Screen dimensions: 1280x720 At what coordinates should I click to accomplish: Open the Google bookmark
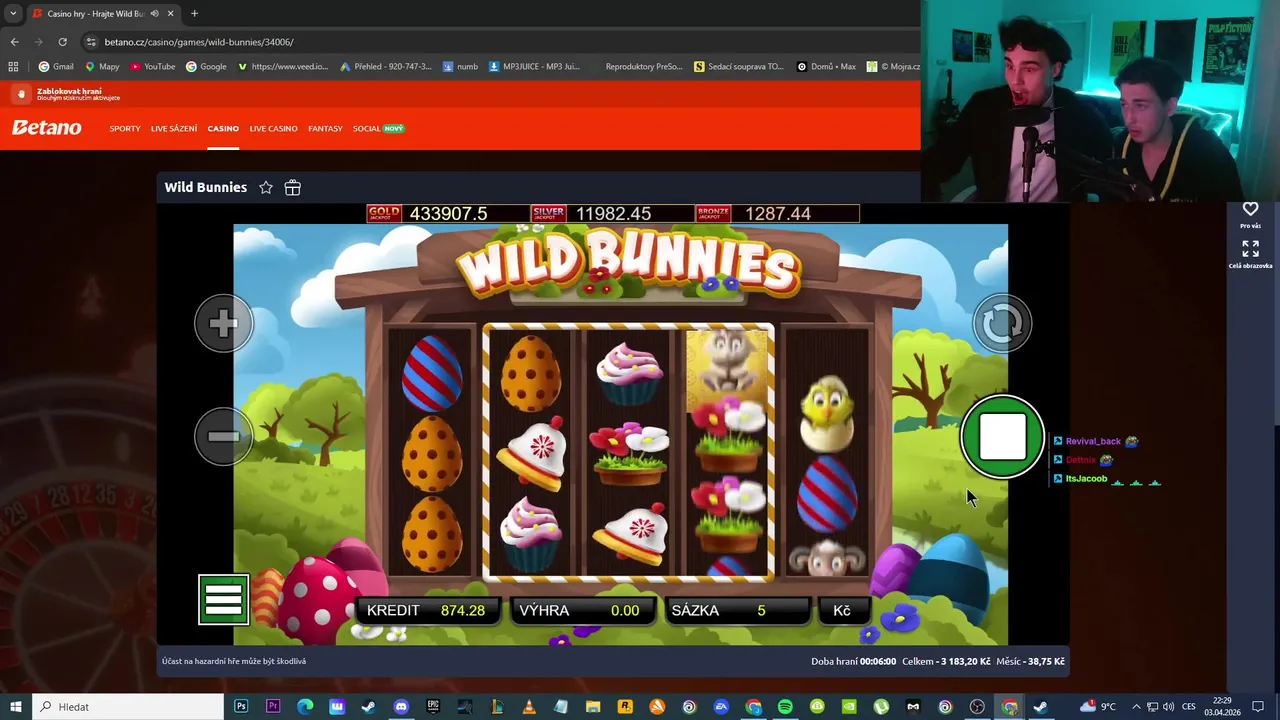tap(206, 67)
